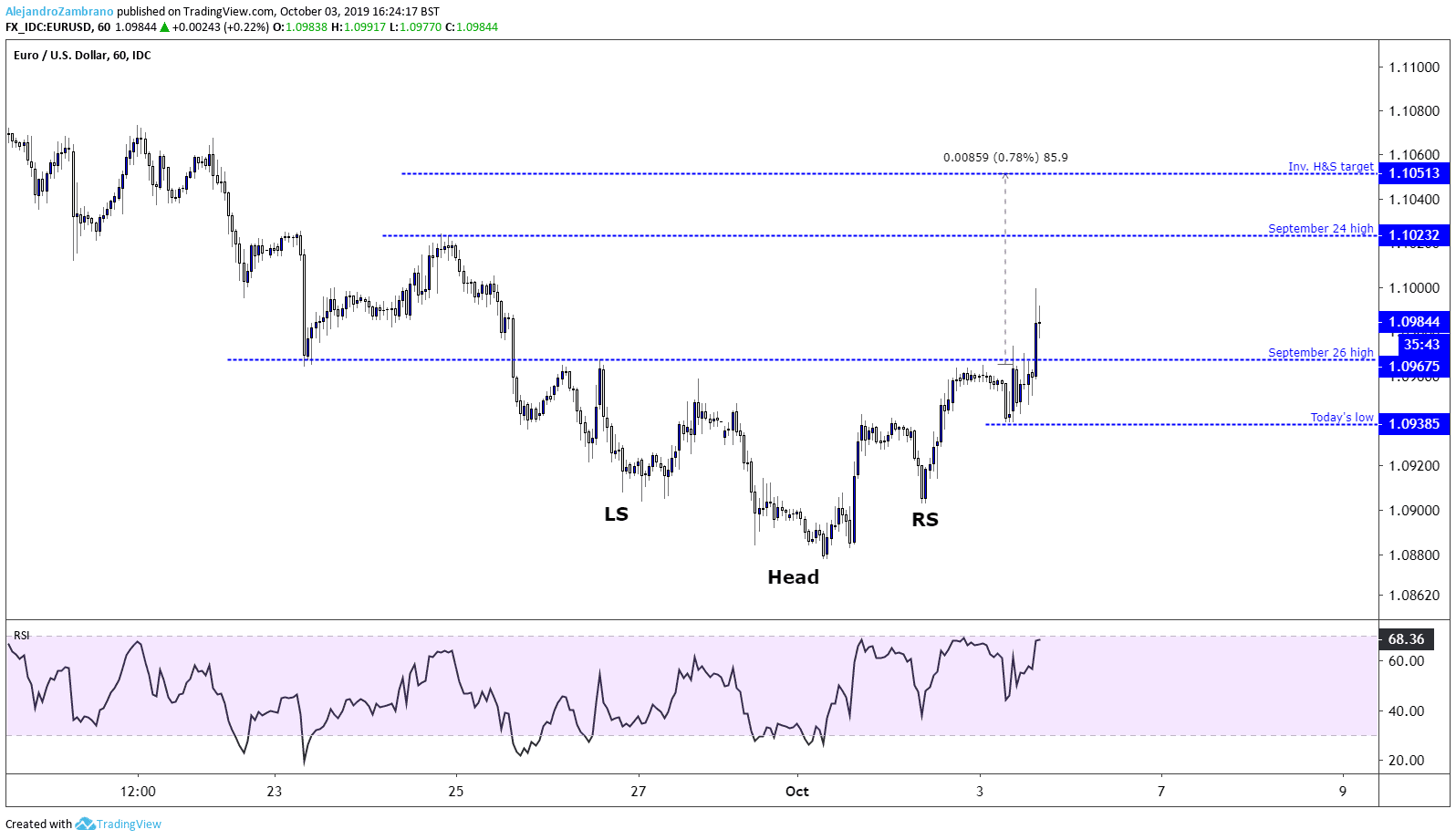Click the 1.10232 price label
Screen dimensions: 1456x840
[x=1414, y=235]
